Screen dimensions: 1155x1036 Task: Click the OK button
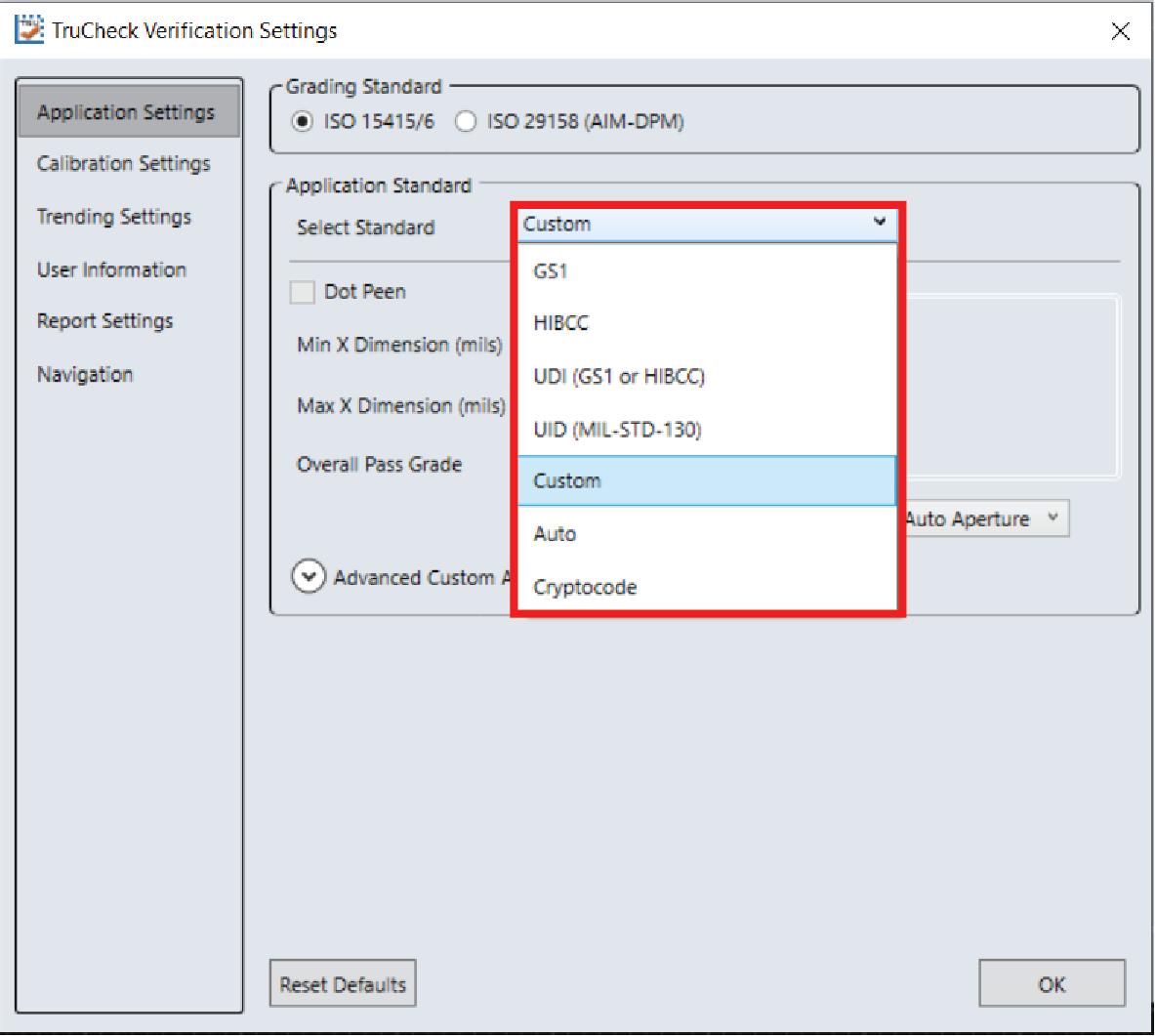tap(1052, 984)
